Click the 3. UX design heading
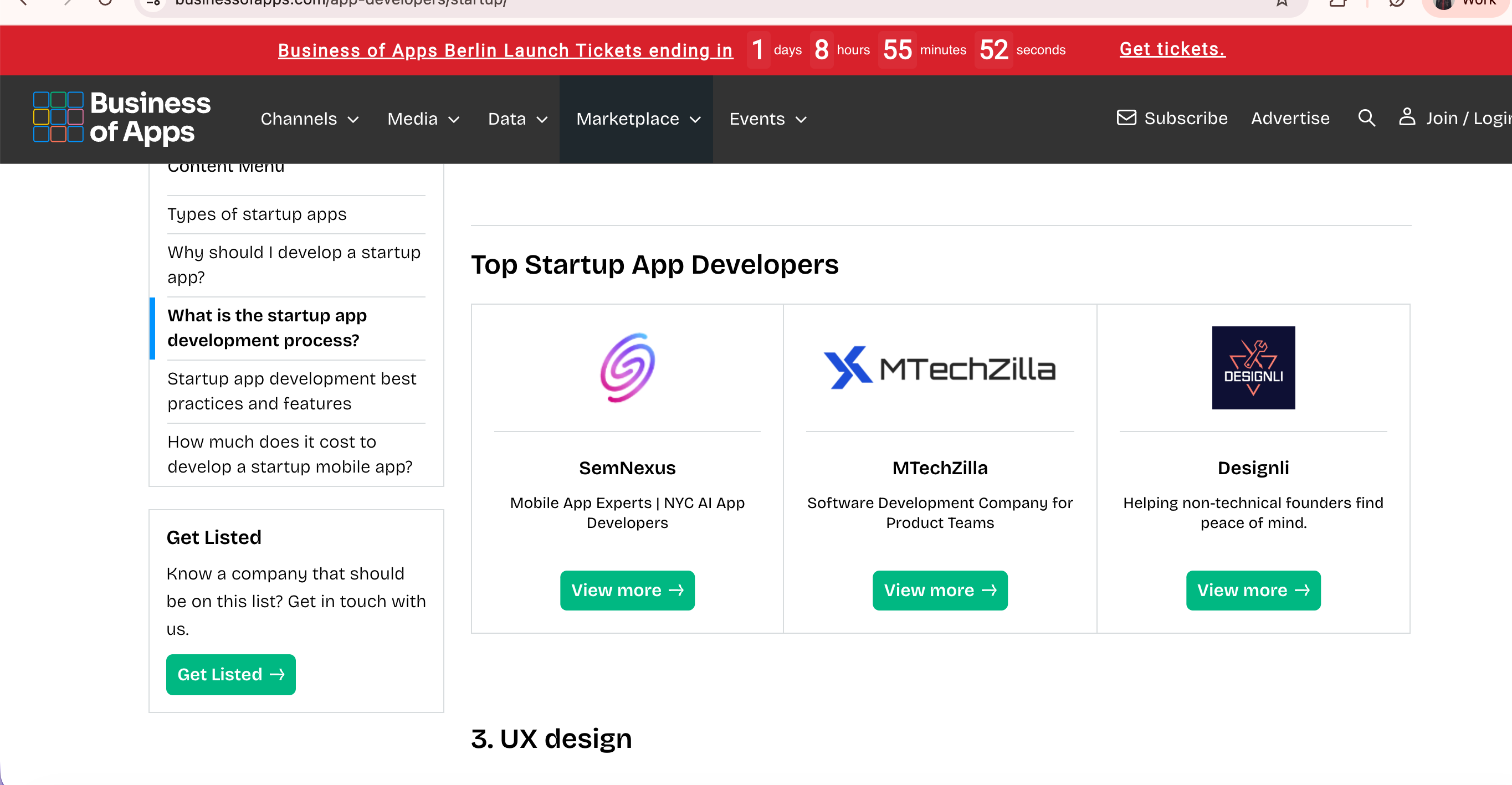This screenshot has width=1512, height=785. click(x=551, y=739)
